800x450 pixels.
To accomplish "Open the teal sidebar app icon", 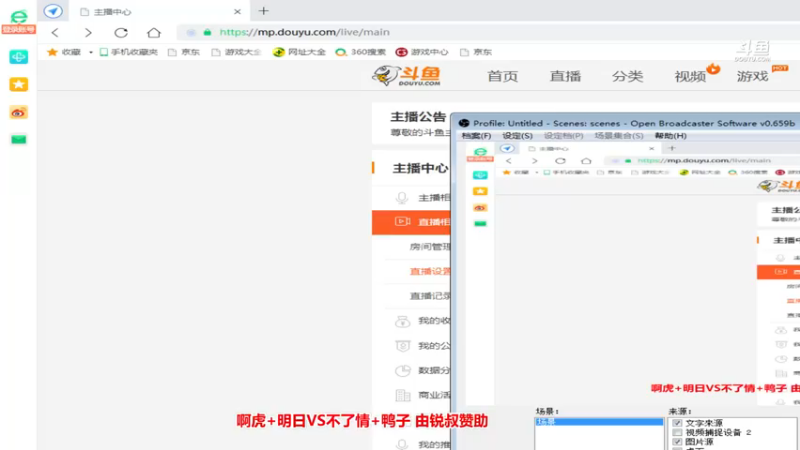I will [18, 57].
